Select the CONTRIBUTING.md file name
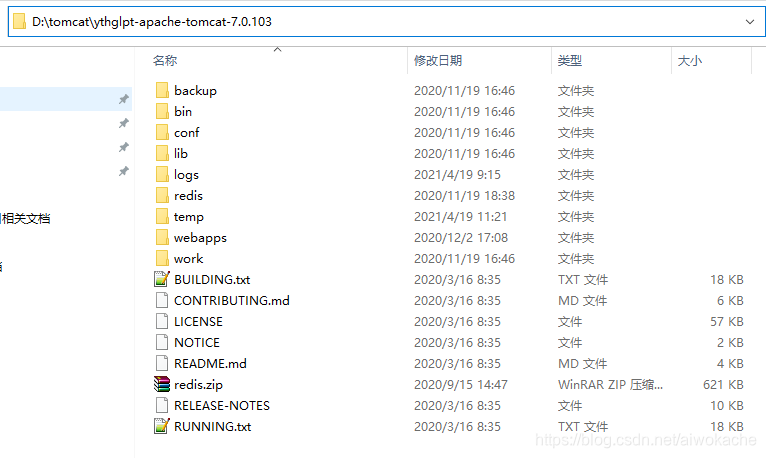Image resolution: width=766 pixels, height=458 pixels. coord(232,300)
